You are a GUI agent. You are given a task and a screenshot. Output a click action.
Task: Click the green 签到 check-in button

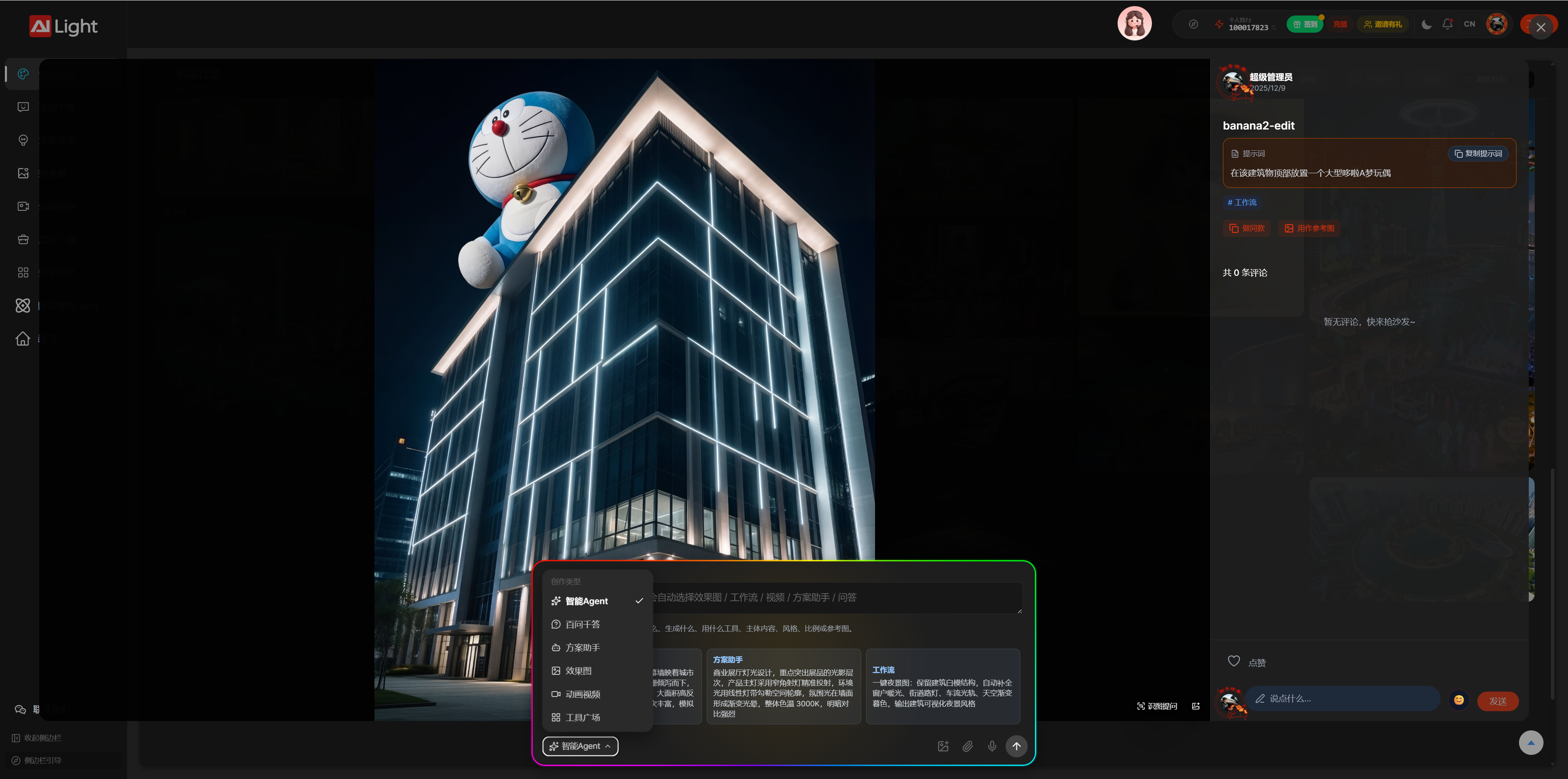(x=1305, y=25)
